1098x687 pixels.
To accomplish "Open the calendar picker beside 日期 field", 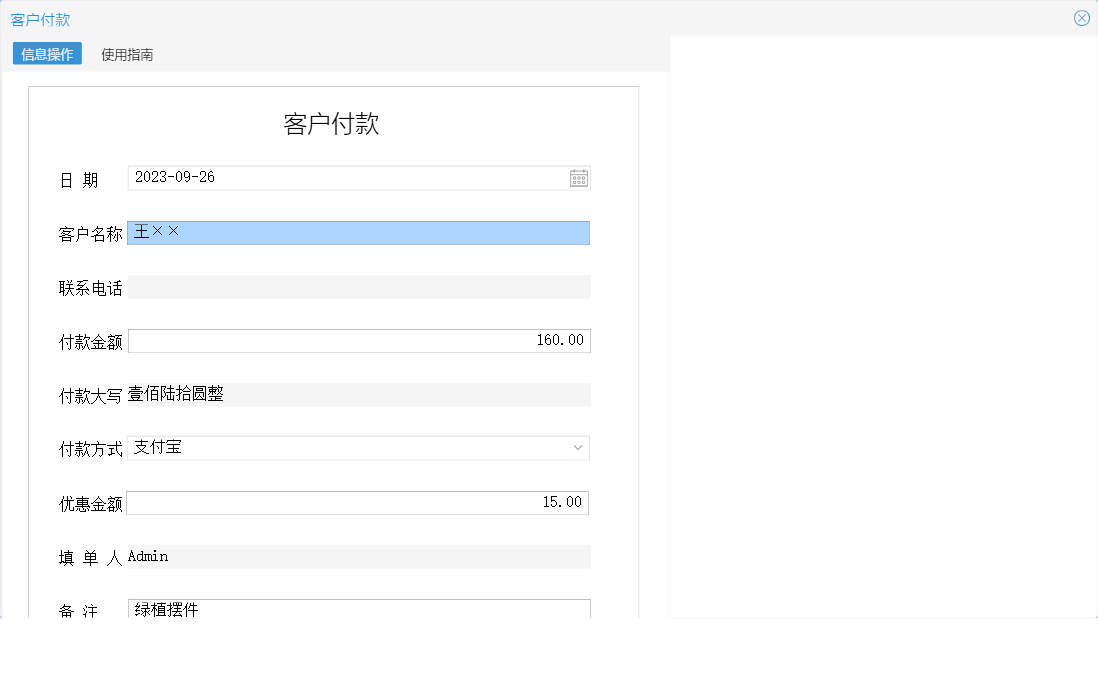I will coord(578,177).
